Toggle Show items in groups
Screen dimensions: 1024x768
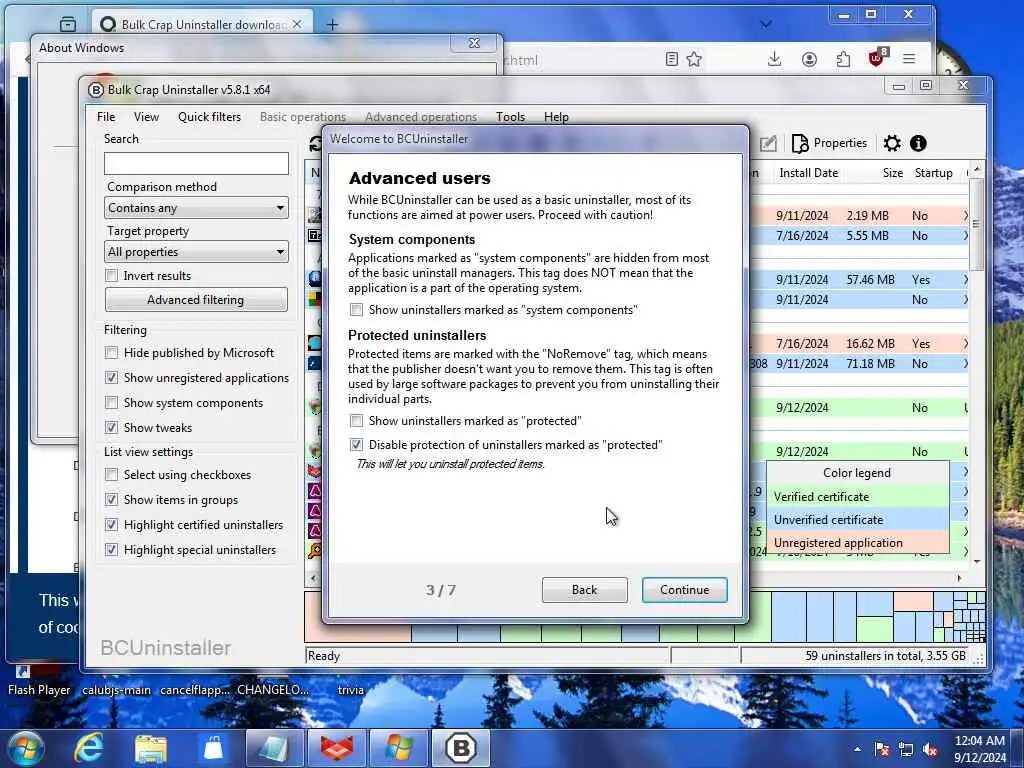[x=112, y=500]
